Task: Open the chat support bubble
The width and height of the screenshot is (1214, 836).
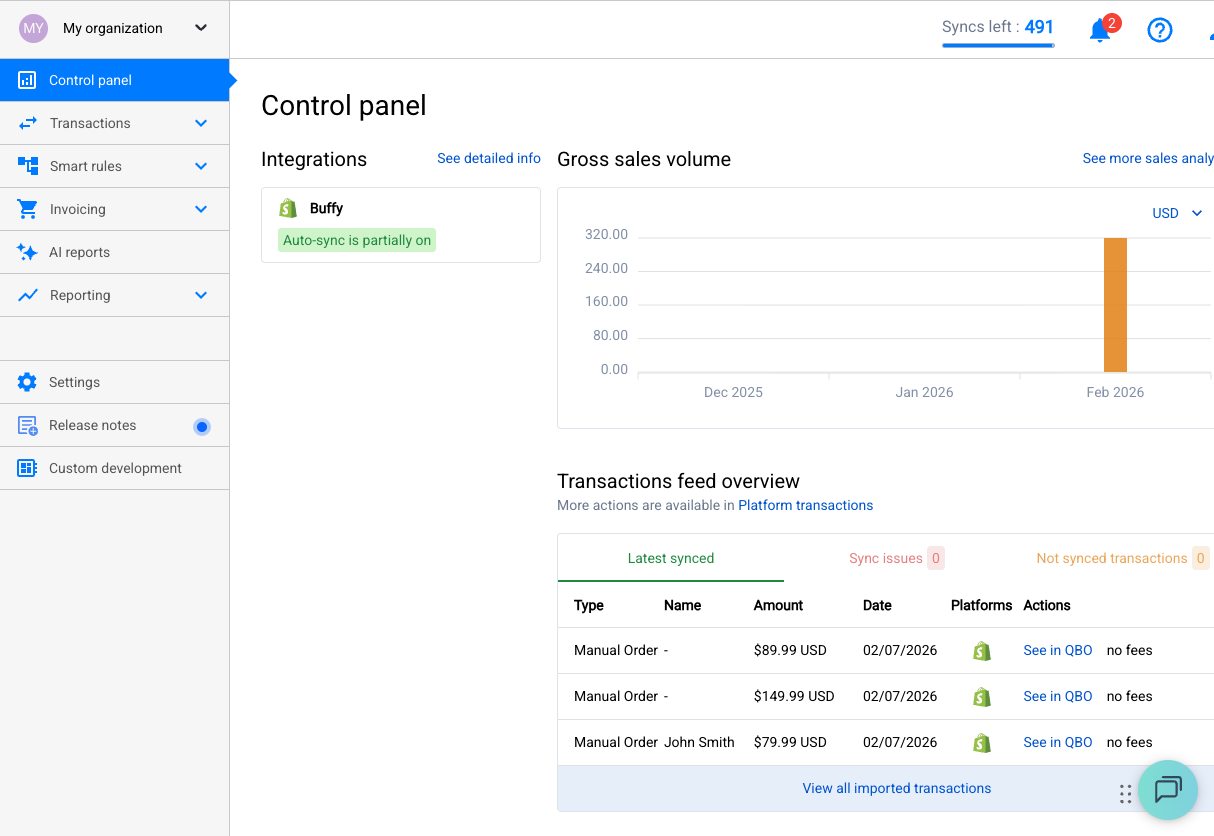Action: pos(1167,790)
